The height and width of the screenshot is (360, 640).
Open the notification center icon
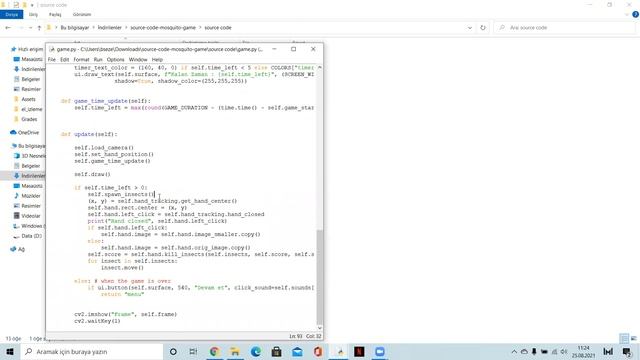point(627,351)
